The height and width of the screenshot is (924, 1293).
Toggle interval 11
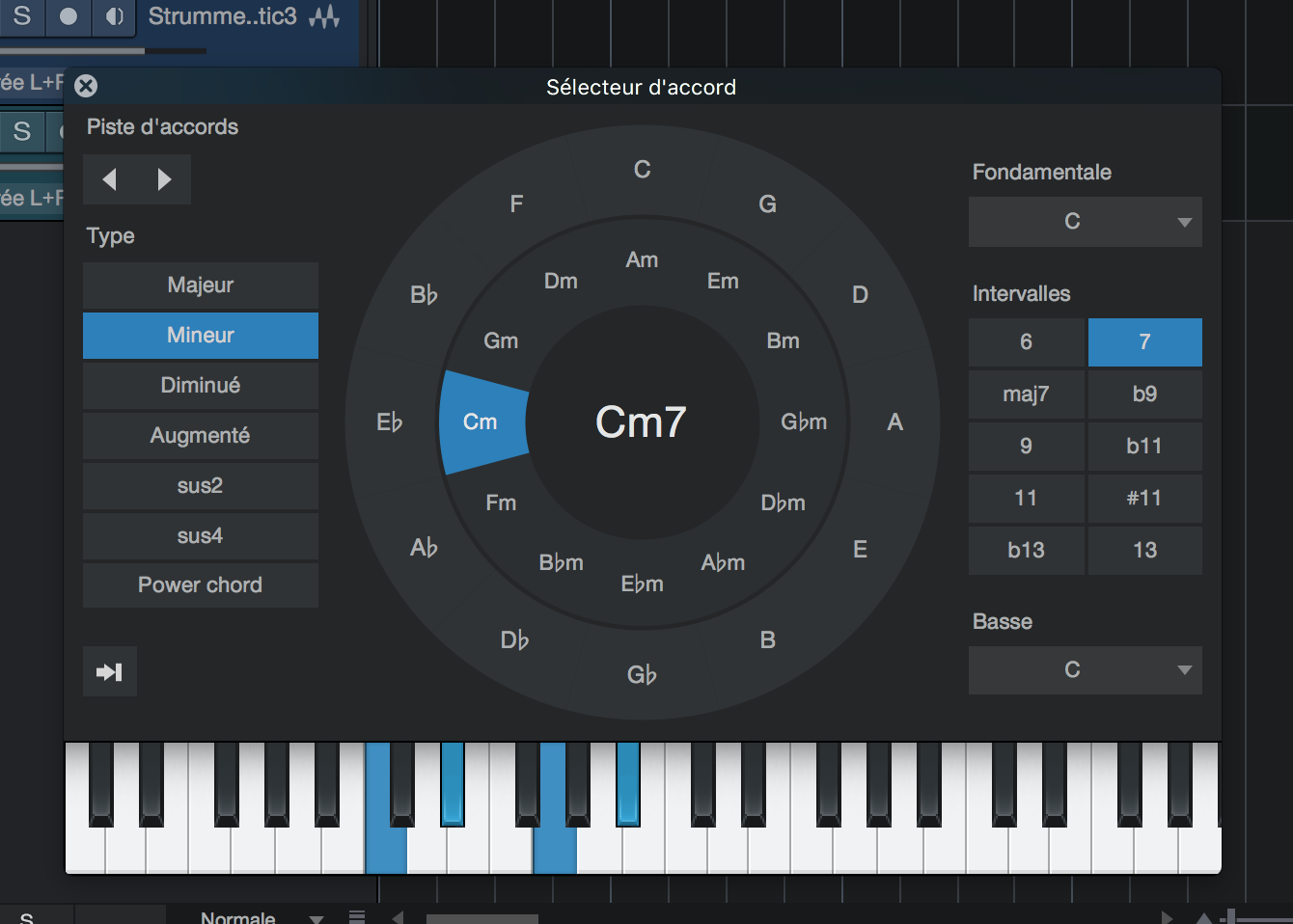[x=1027, y=498]
